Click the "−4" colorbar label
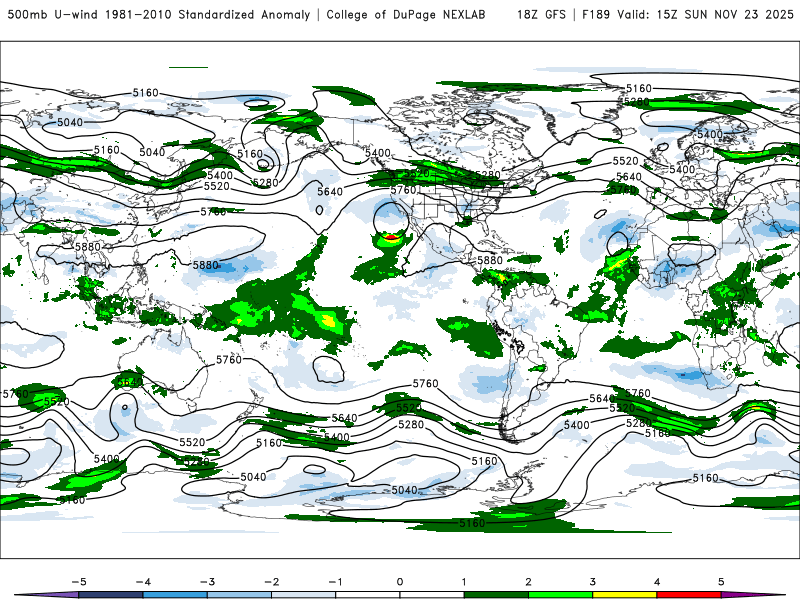The width and height of the screenshot is (800, 600). (x=143, y=582)
